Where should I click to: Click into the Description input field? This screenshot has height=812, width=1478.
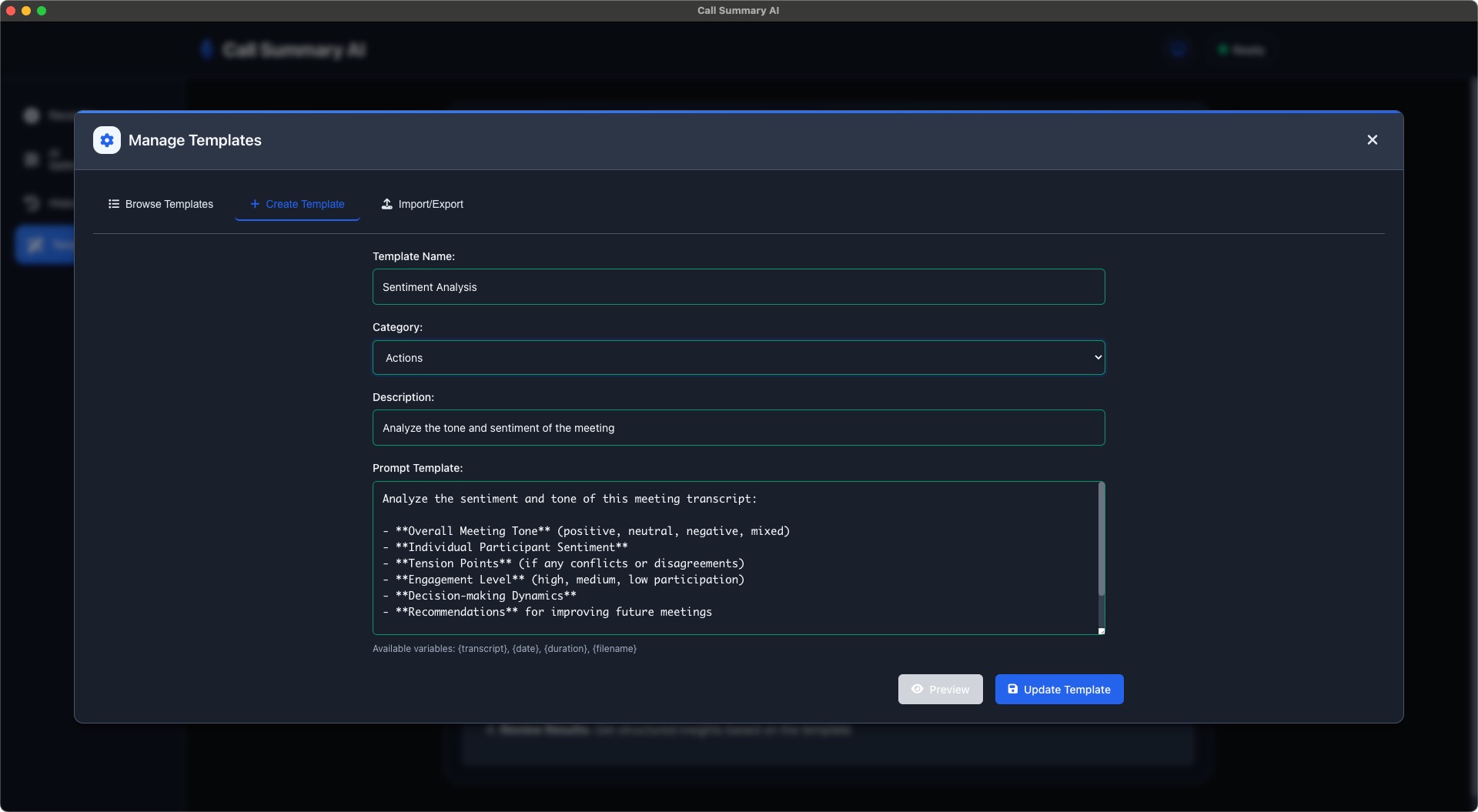click(x=738, y=428)
